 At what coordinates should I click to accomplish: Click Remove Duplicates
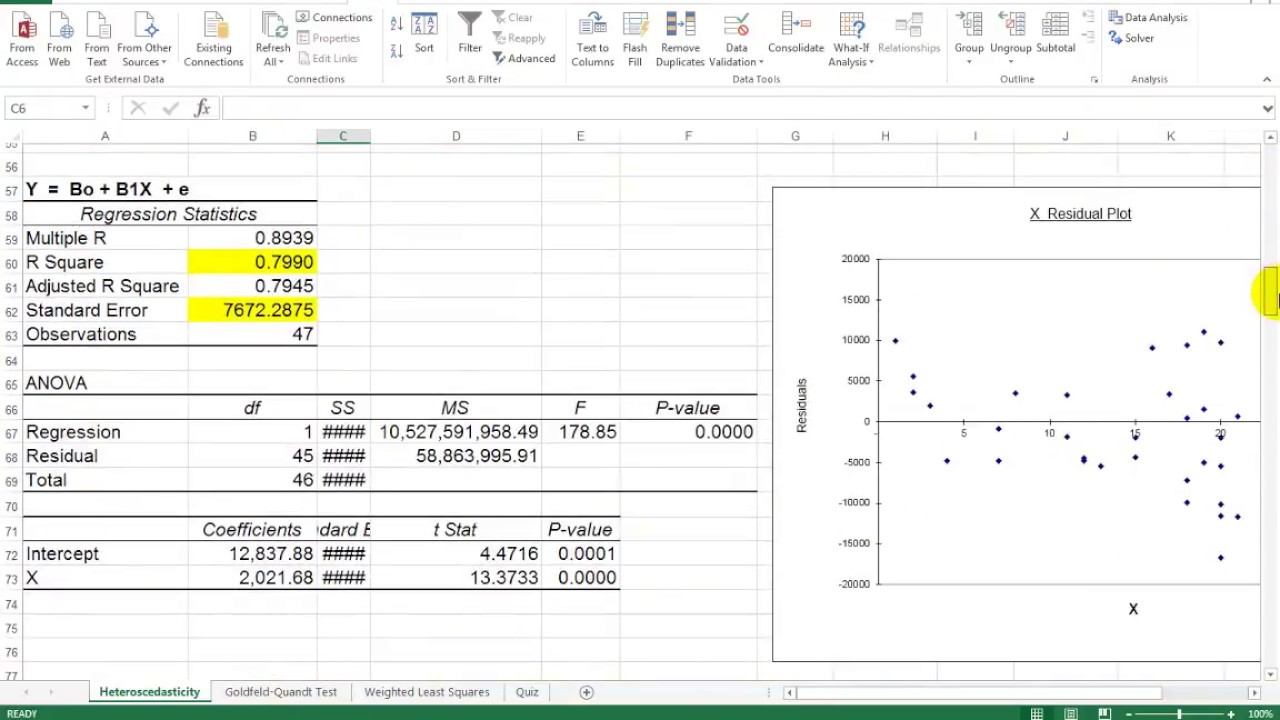click(680, 40)
